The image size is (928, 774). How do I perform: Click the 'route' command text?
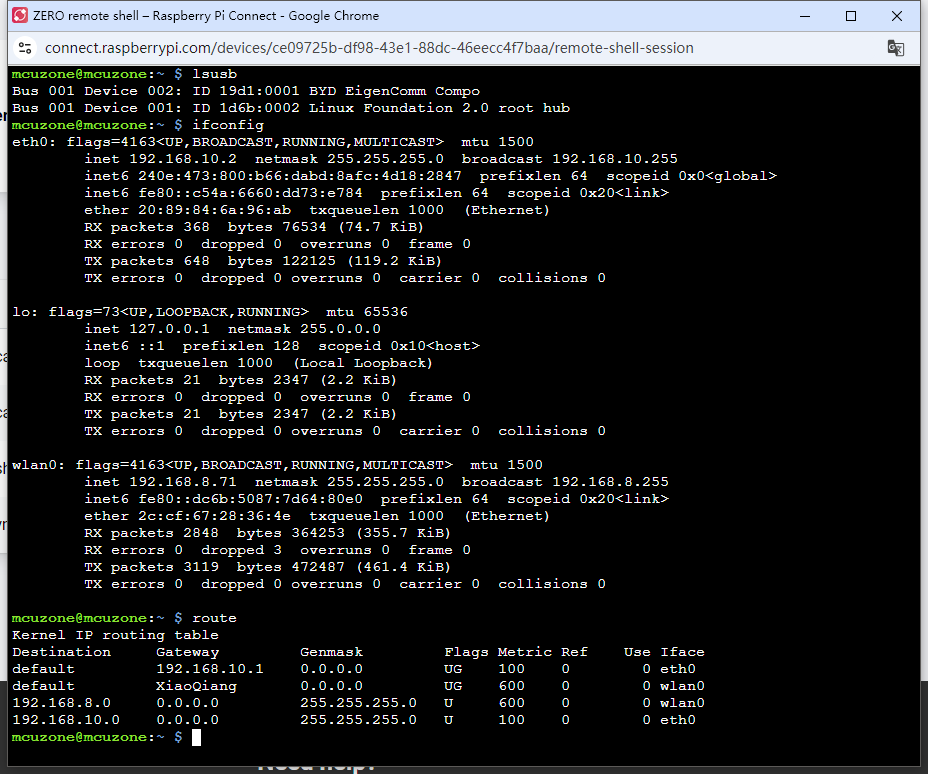coord(215,618)
